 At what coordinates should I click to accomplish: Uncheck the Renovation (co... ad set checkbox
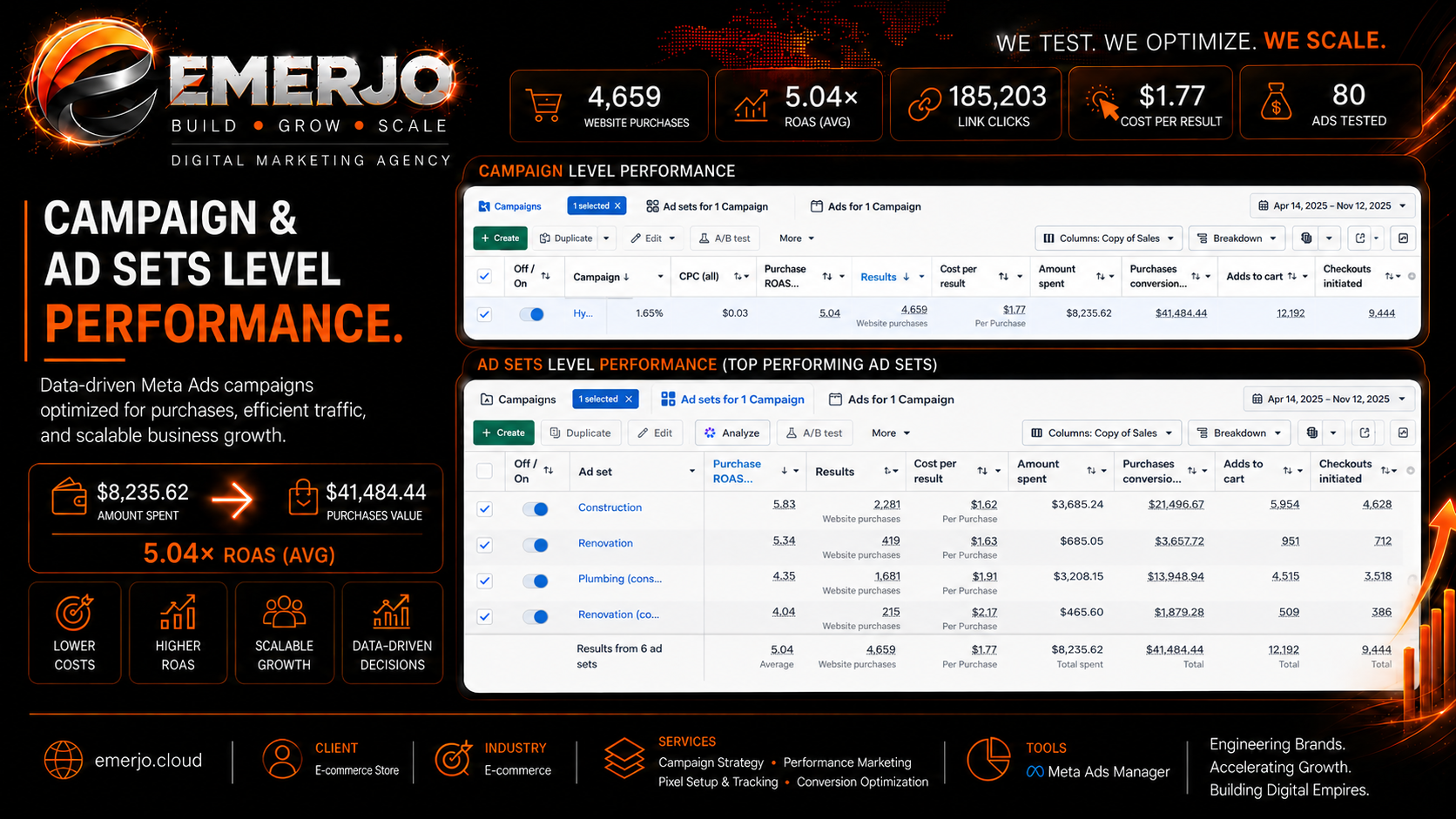coord(485,616)
